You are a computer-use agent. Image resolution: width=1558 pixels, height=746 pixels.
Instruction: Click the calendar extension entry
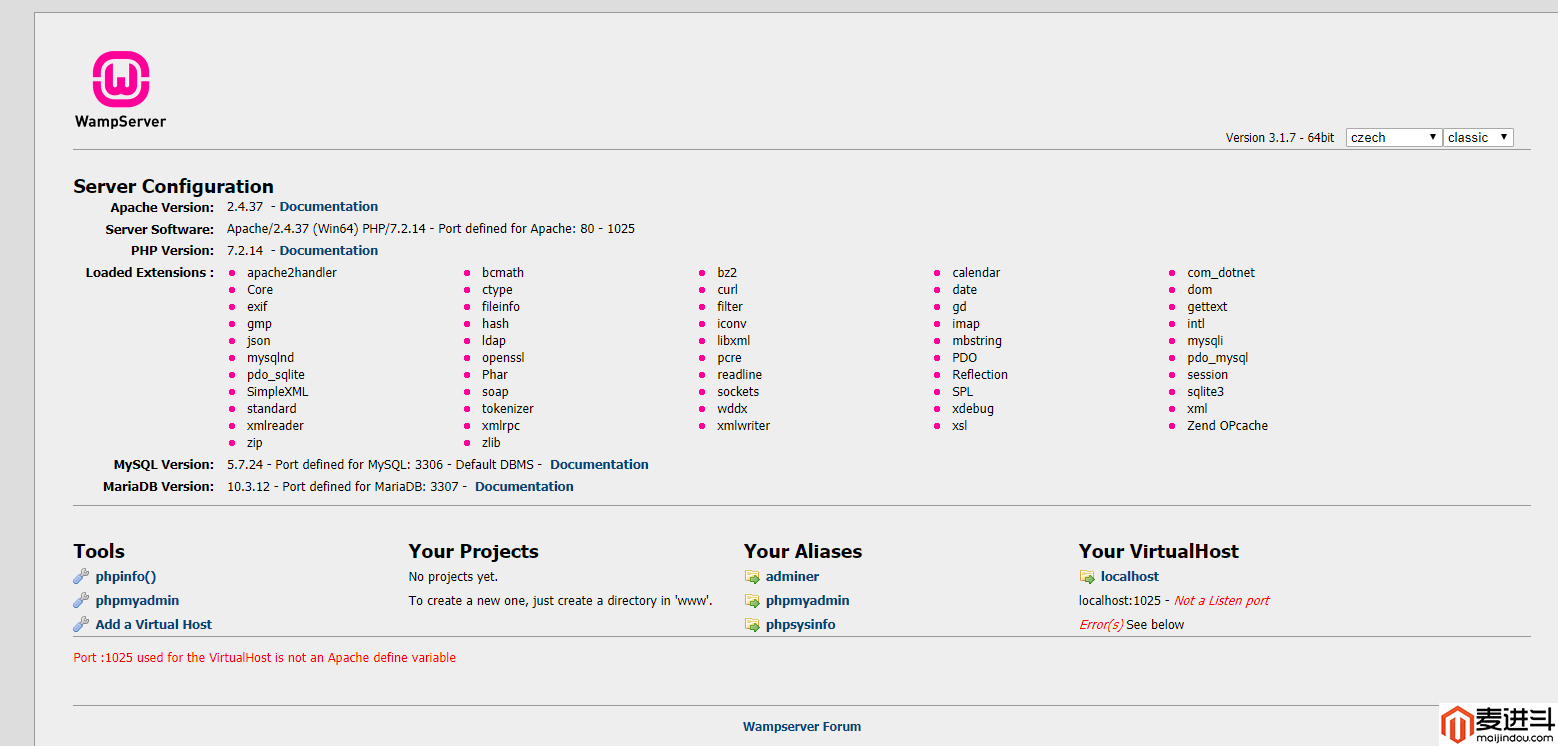(x=976, y=273)
